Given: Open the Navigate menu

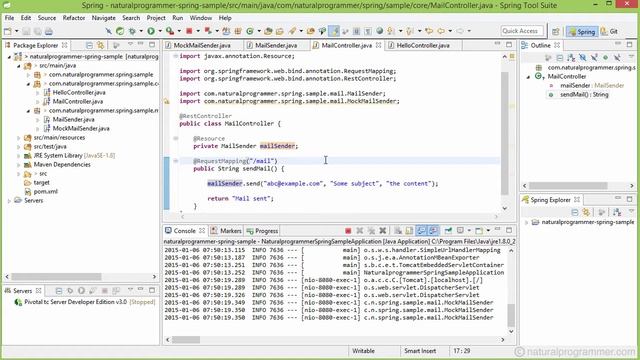Looking at the screenshot, I should [103, 18].
